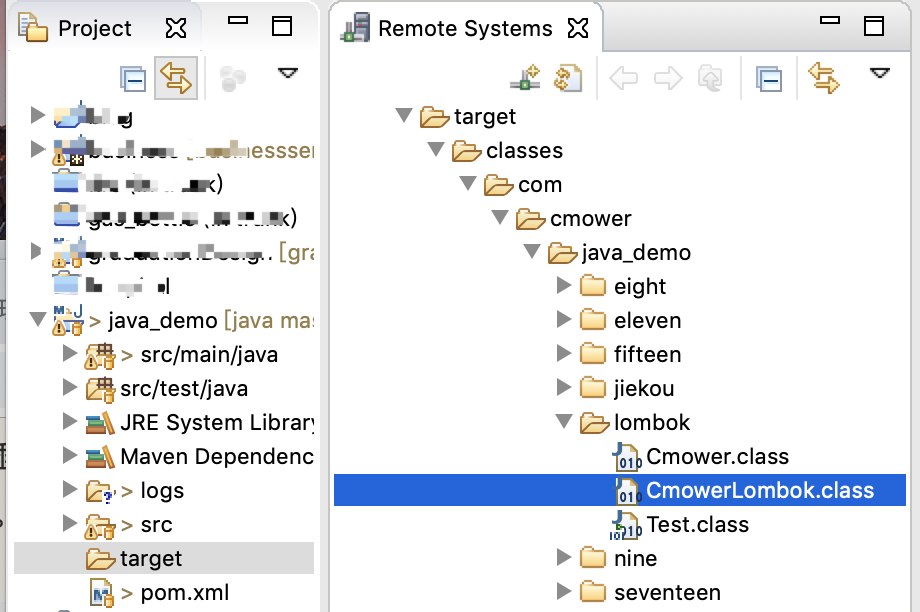Click the src/main/java package folder icon
Image resolution: width=920 pixels, height=612 pixels.
(x=100, y=356)
